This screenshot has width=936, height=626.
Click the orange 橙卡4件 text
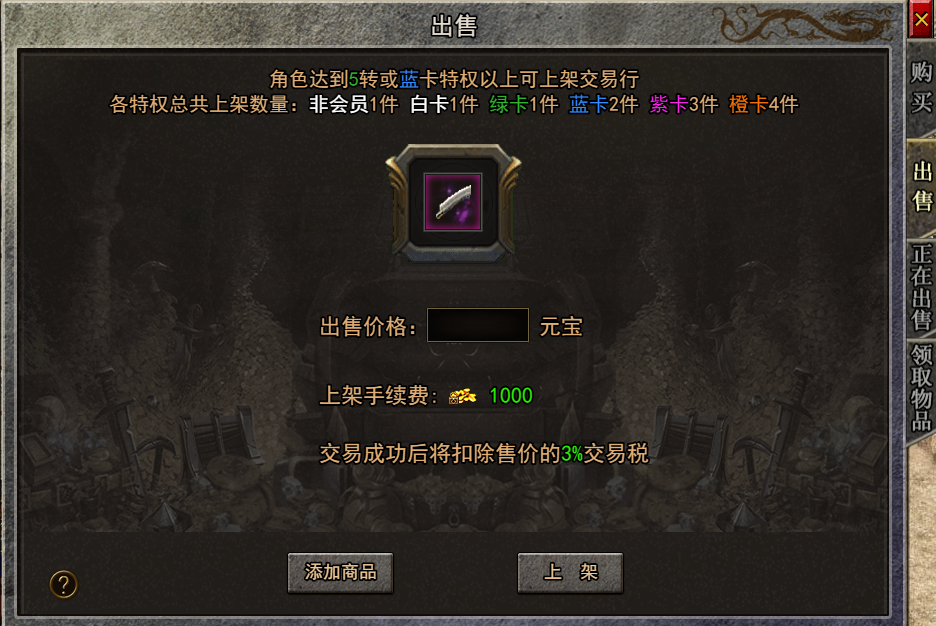[763, 105]
